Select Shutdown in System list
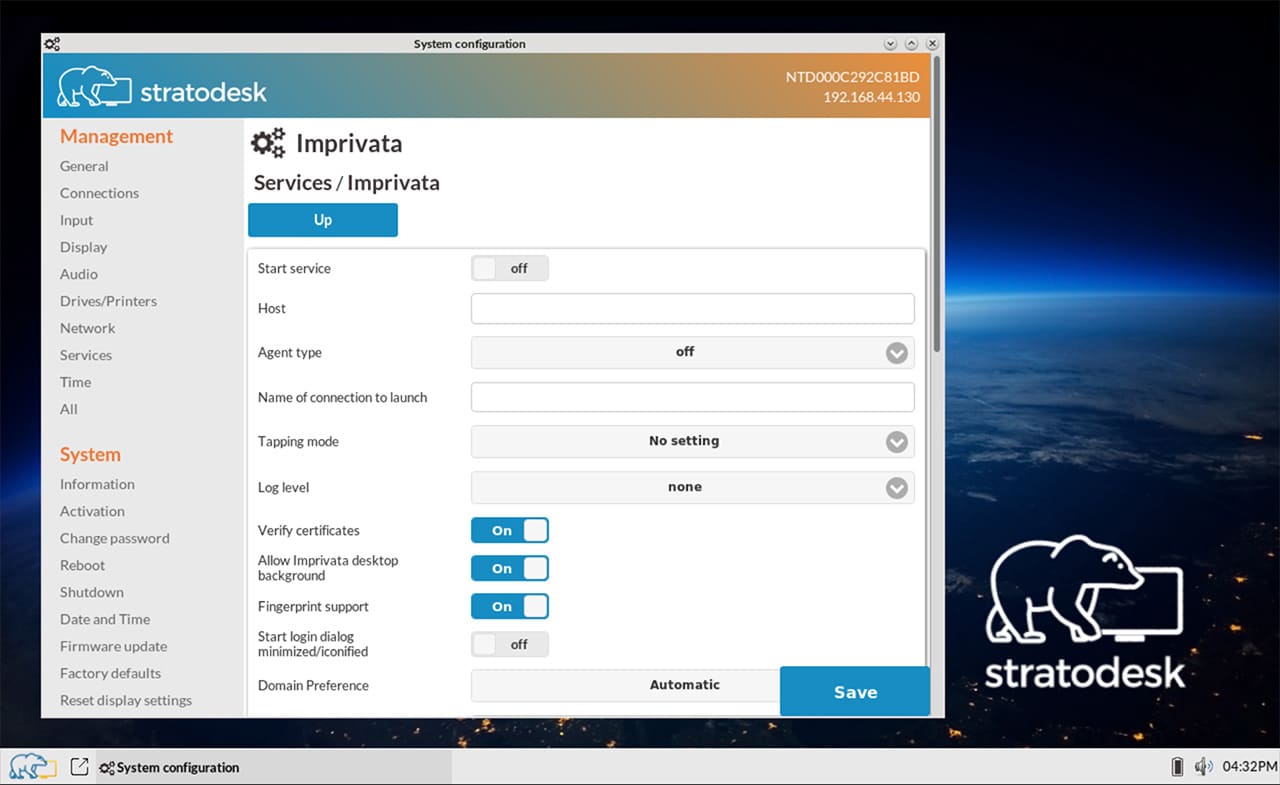Image resolution: width=1280 pixels, height=785 pixels. pos(92,592)
